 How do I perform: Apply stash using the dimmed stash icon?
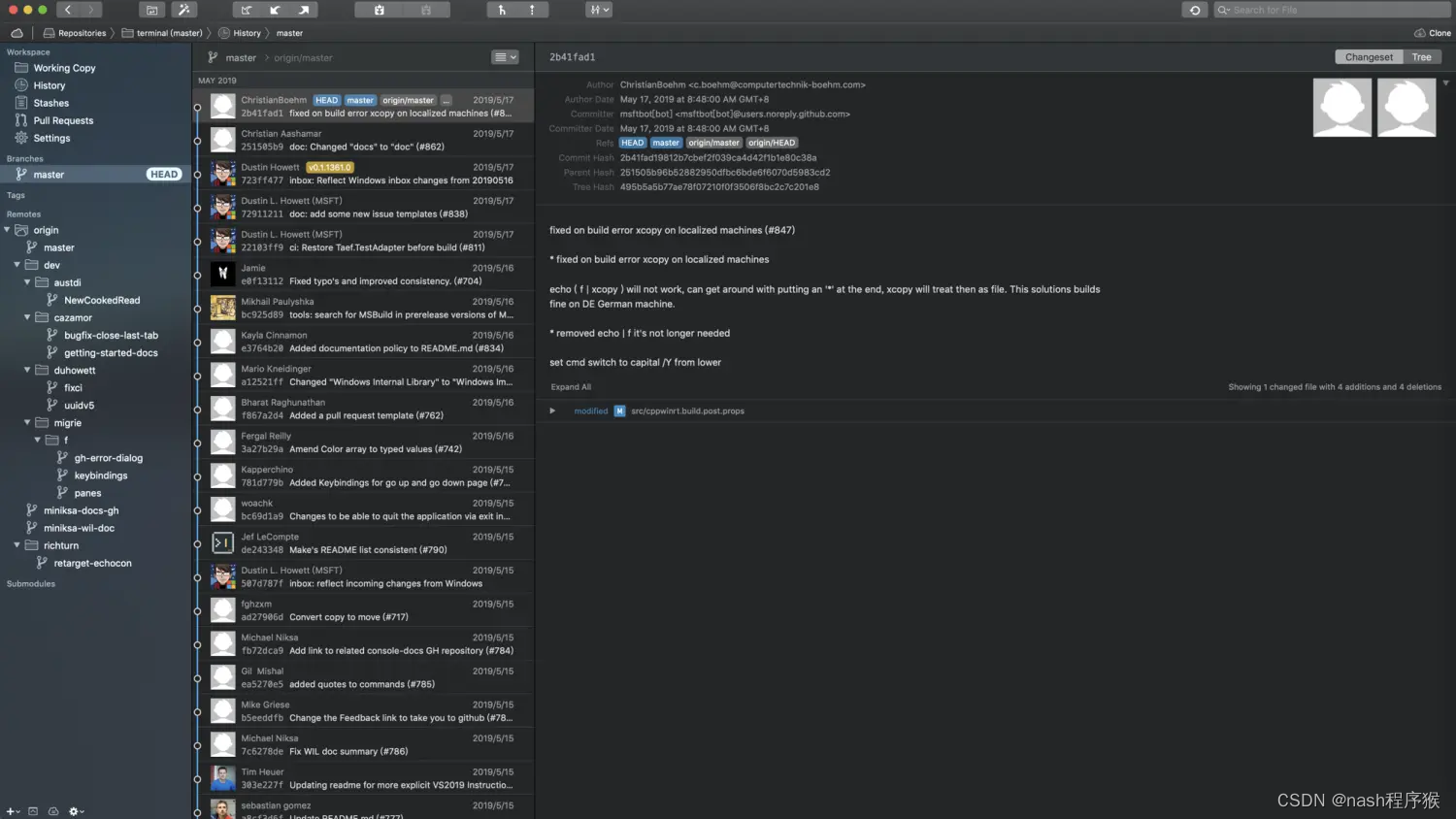click(426, 10)
